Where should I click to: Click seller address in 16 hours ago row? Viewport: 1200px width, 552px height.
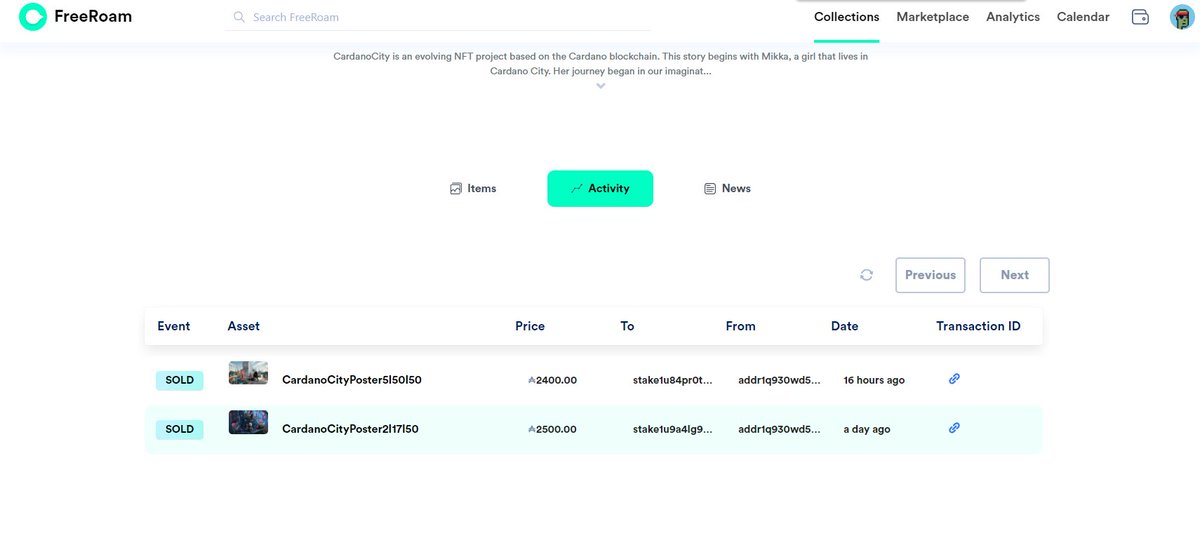[779, 380]
